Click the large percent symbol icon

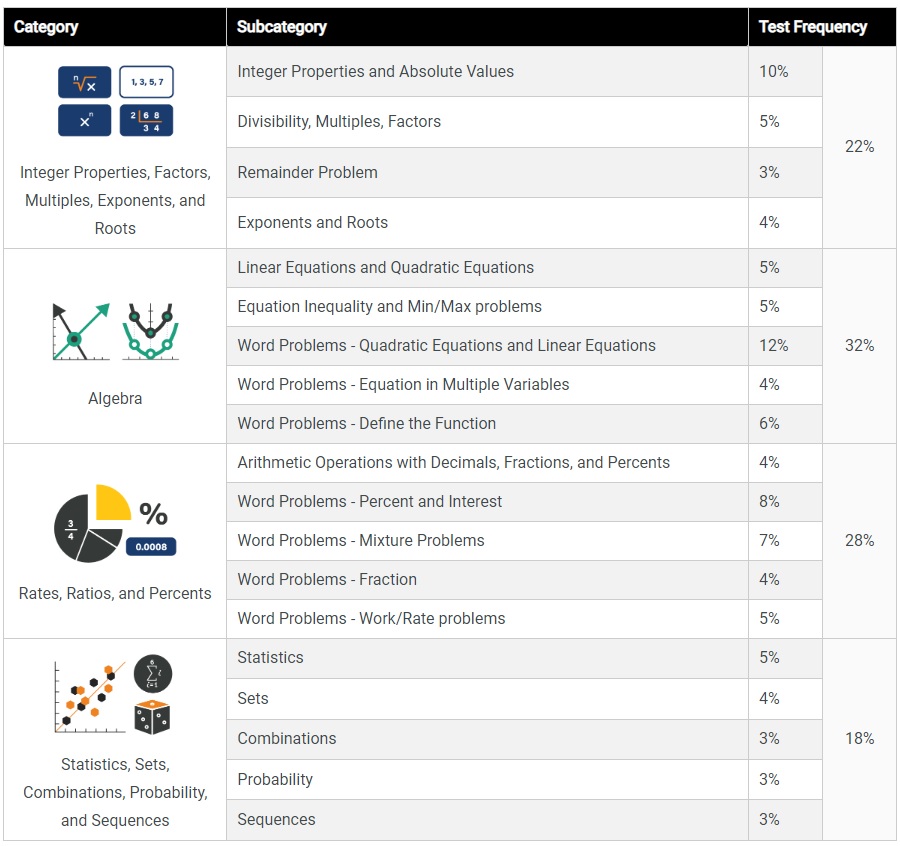tap(153, 514)
